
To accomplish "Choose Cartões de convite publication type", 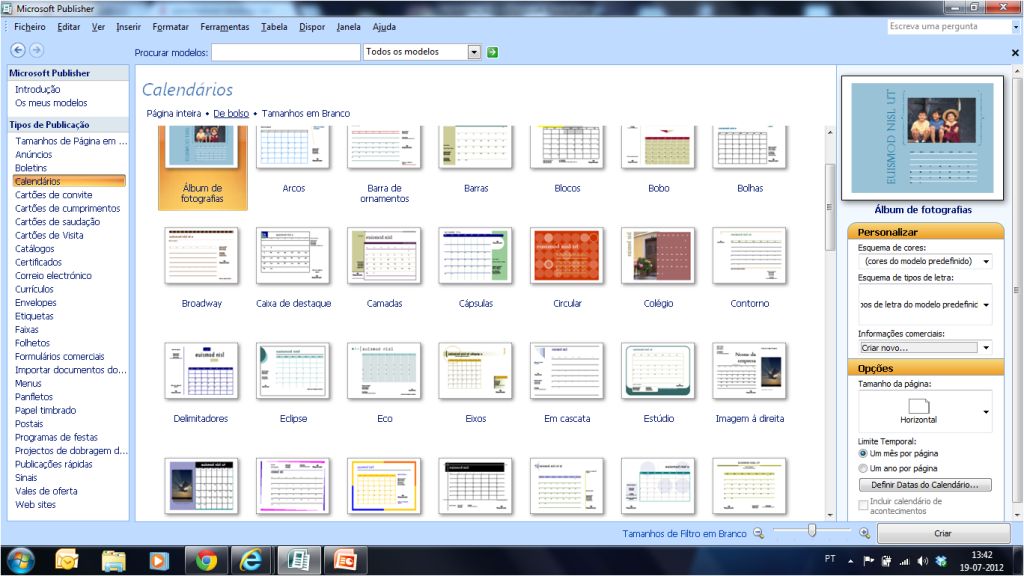I will pos(54,195).
